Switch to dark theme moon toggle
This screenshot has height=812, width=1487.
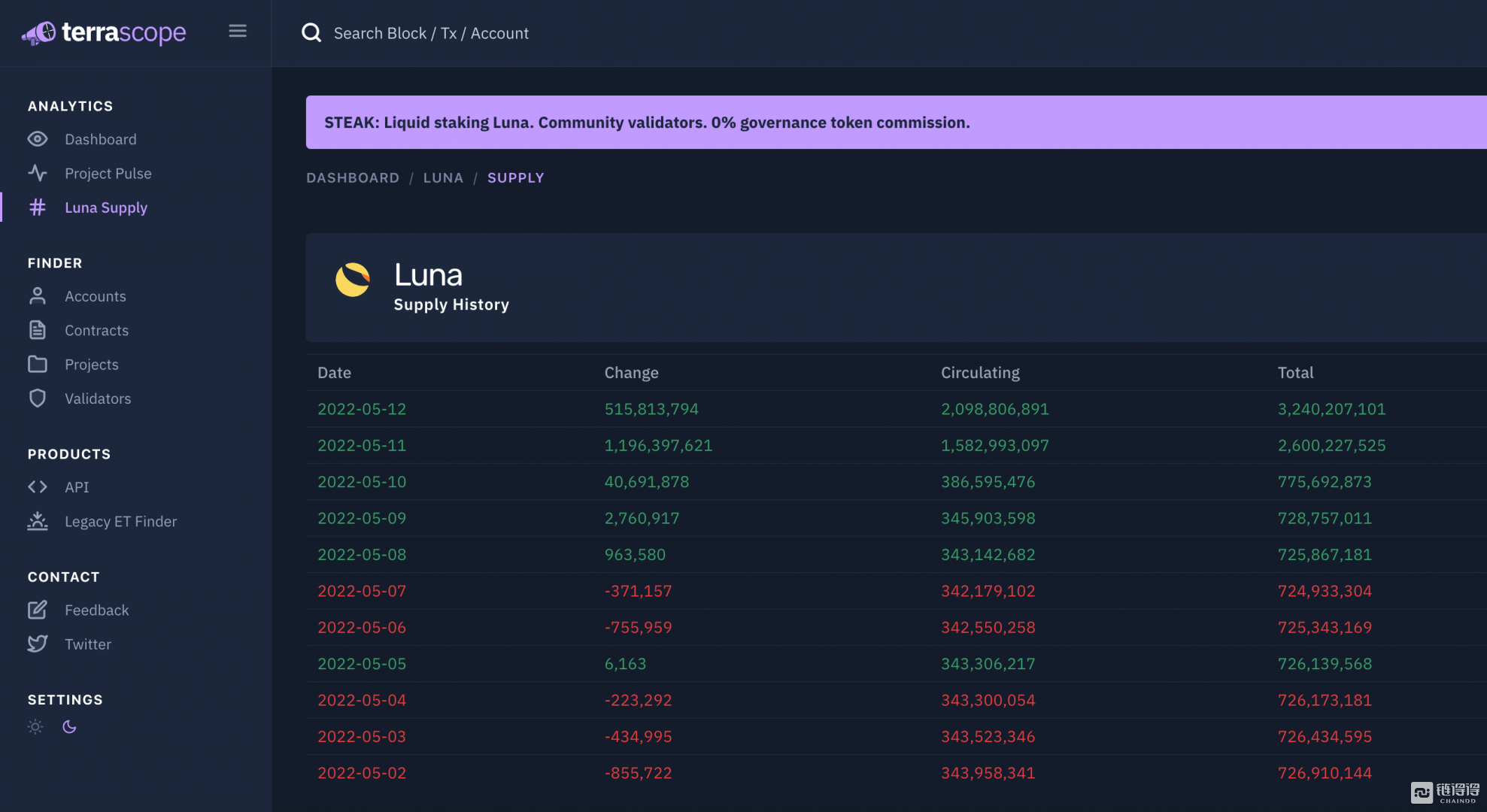point(69,726)
